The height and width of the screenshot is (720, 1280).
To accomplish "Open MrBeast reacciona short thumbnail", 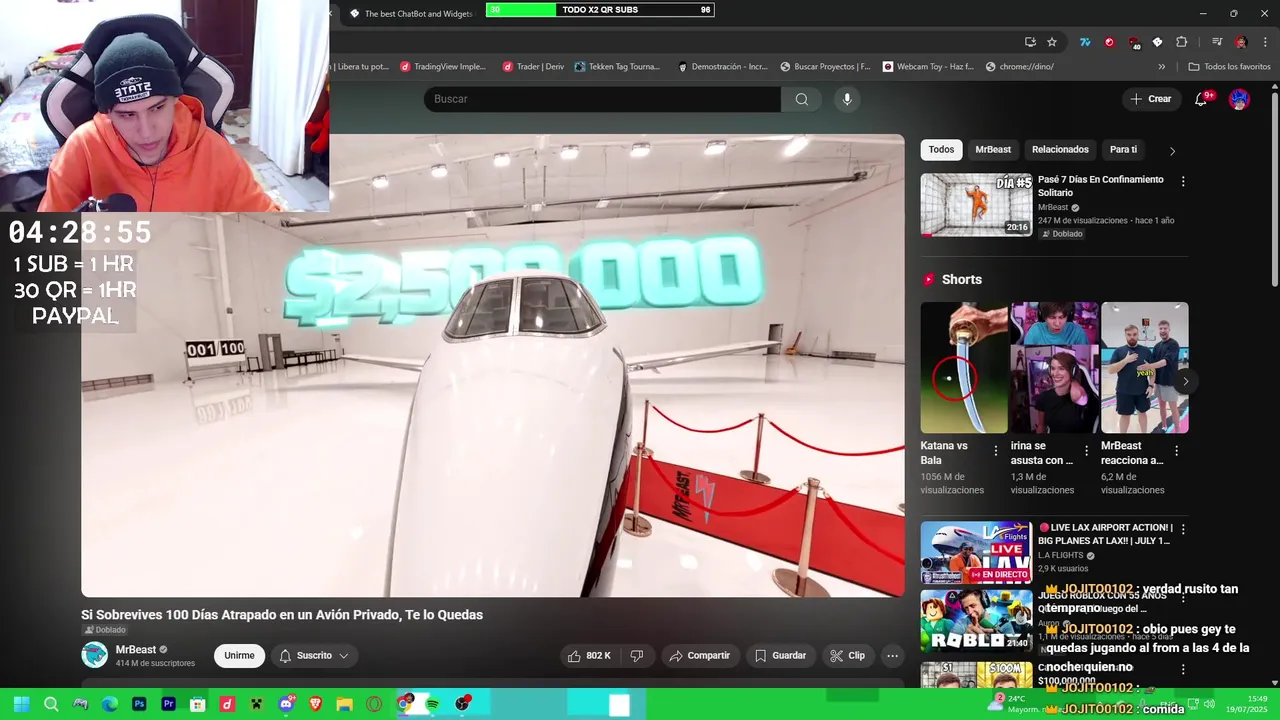I will [1144, 367].
